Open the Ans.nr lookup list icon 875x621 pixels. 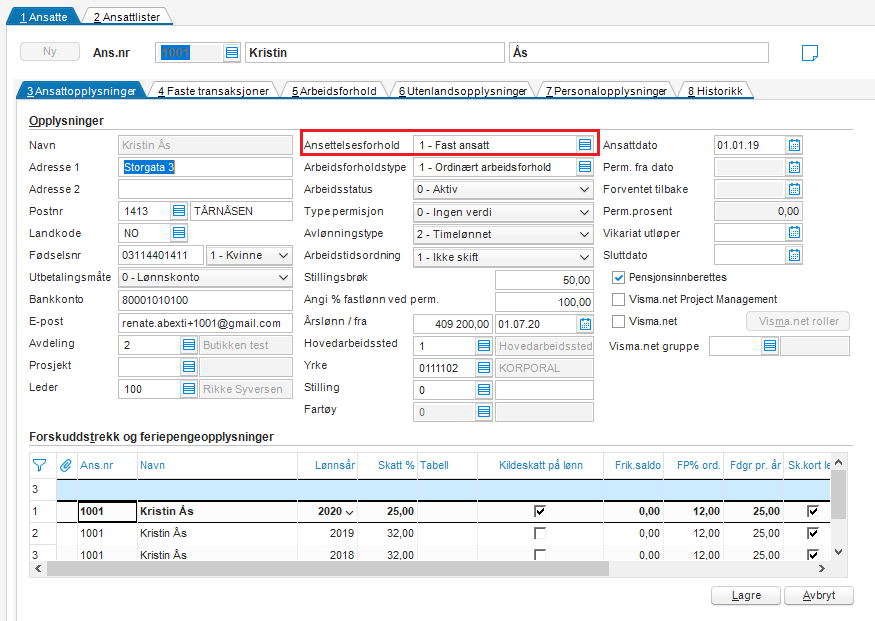click(x=232, y=53)
